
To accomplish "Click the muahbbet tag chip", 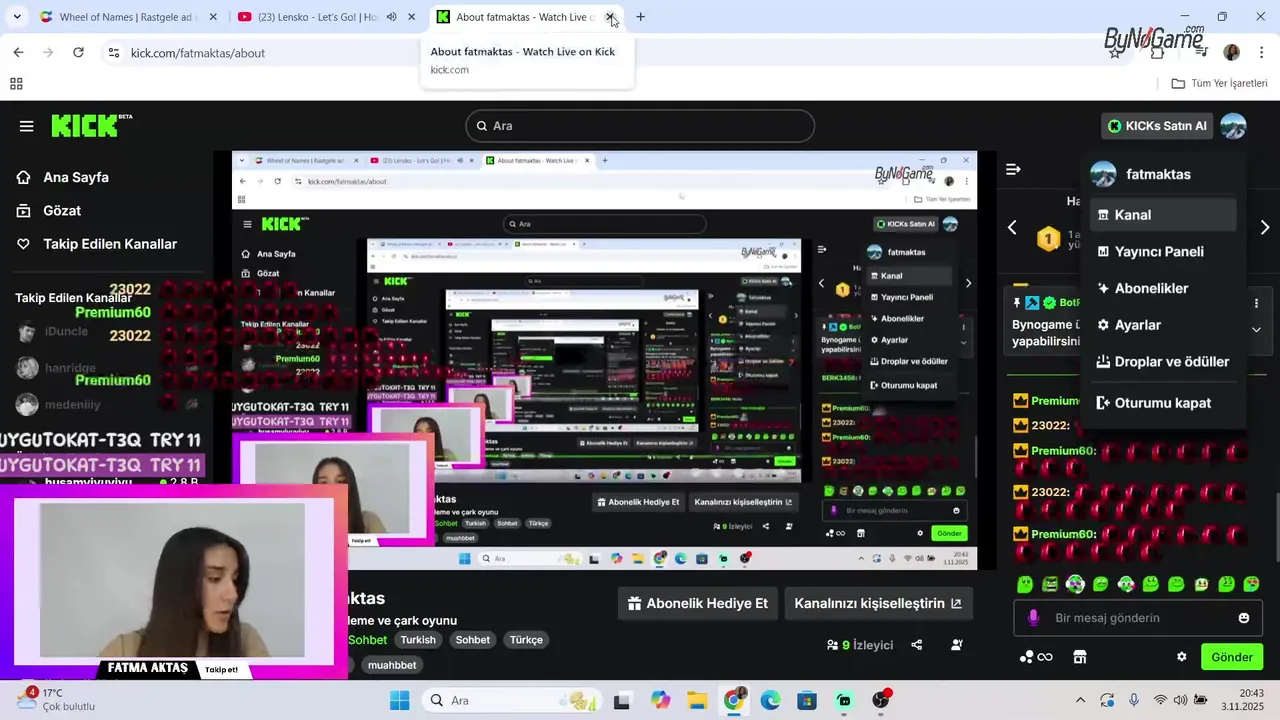I will [391, 665].
